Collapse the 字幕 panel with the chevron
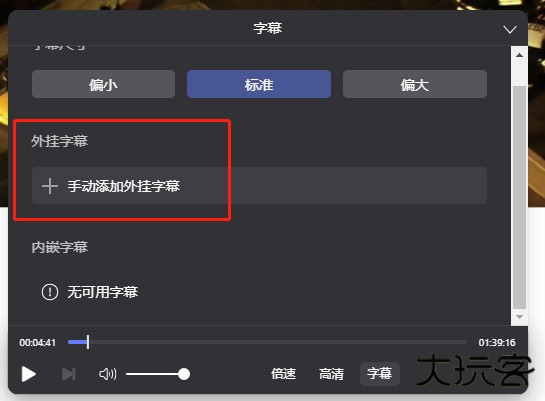The width and height of the screenshot is (545, 401). pos(510,29)
